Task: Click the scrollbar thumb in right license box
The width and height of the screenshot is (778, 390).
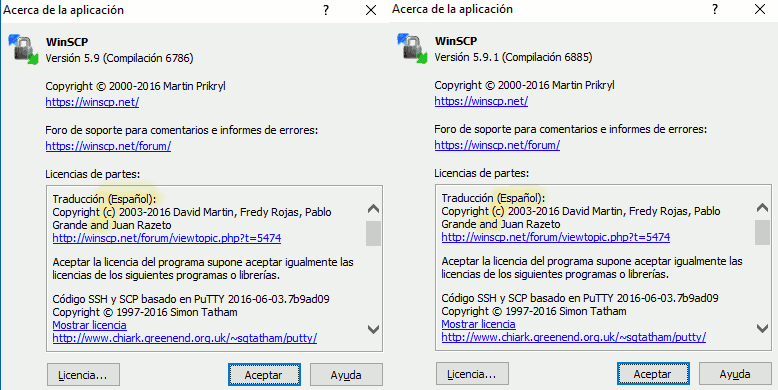Action: [762, 233]
